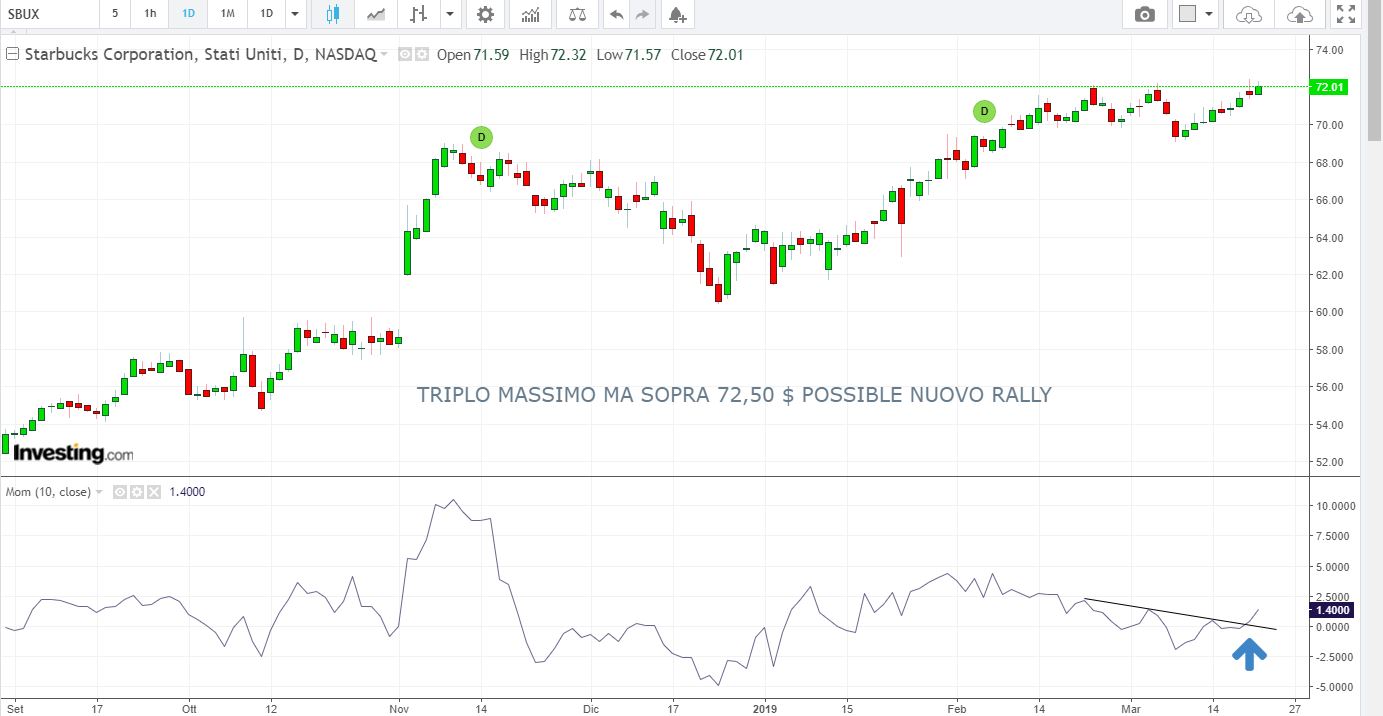Expand the bar style dropdown arrow

coord(450,14)
